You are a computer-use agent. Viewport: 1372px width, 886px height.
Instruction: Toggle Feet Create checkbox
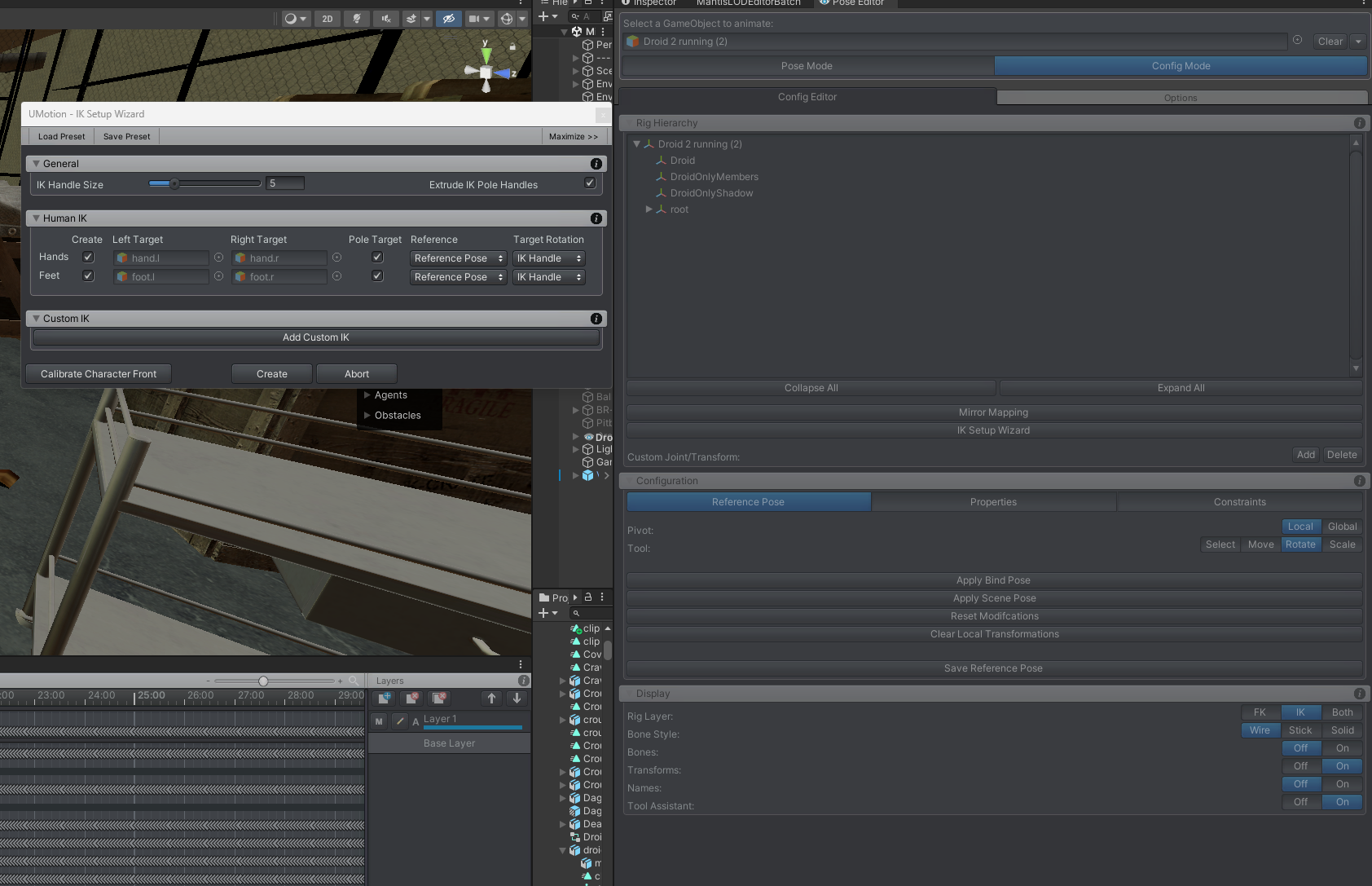coord(88,275)
